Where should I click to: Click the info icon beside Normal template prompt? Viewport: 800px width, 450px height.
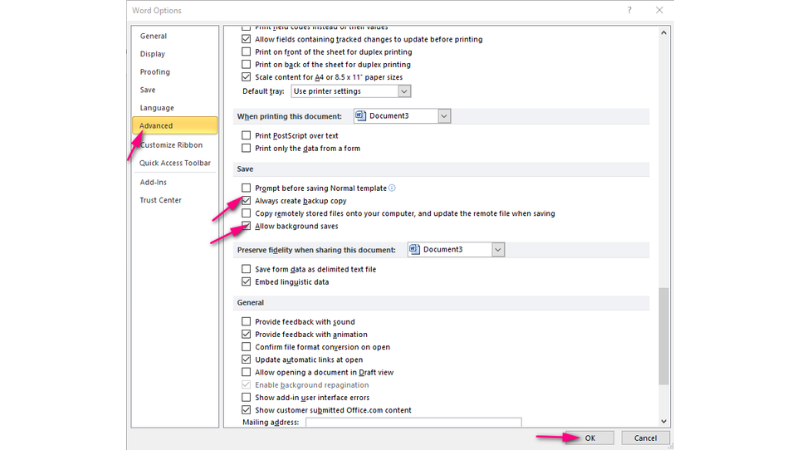[392, 188]
